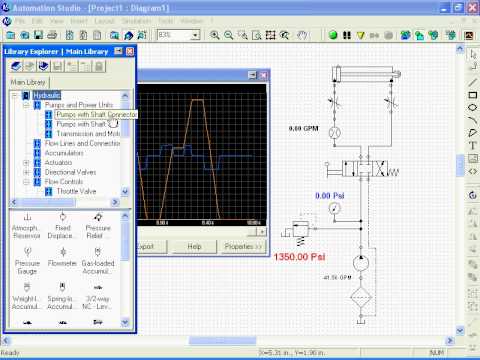Select the arrow selection tool

[x=473, y=54]
